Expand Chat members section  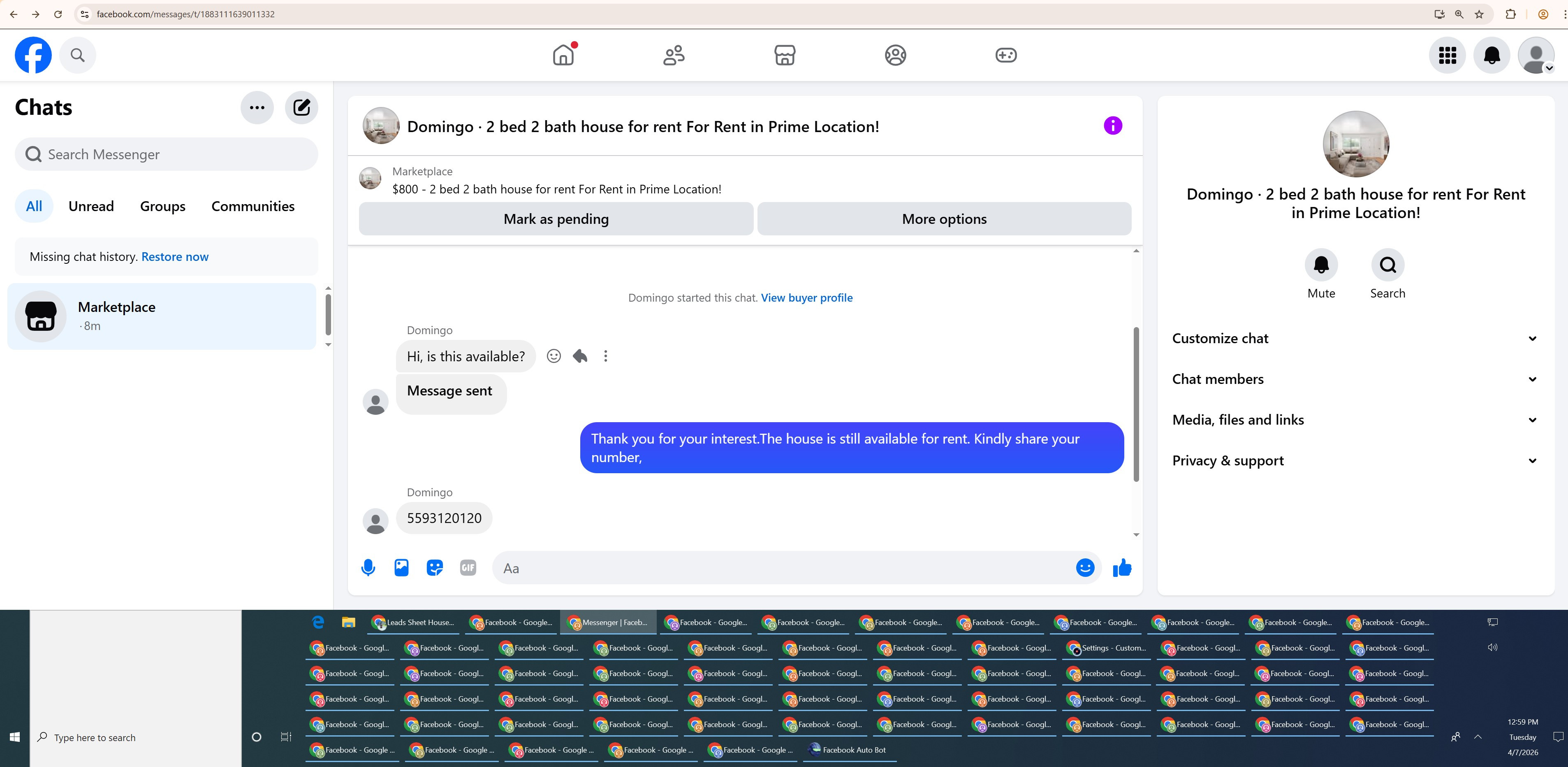1355,379
